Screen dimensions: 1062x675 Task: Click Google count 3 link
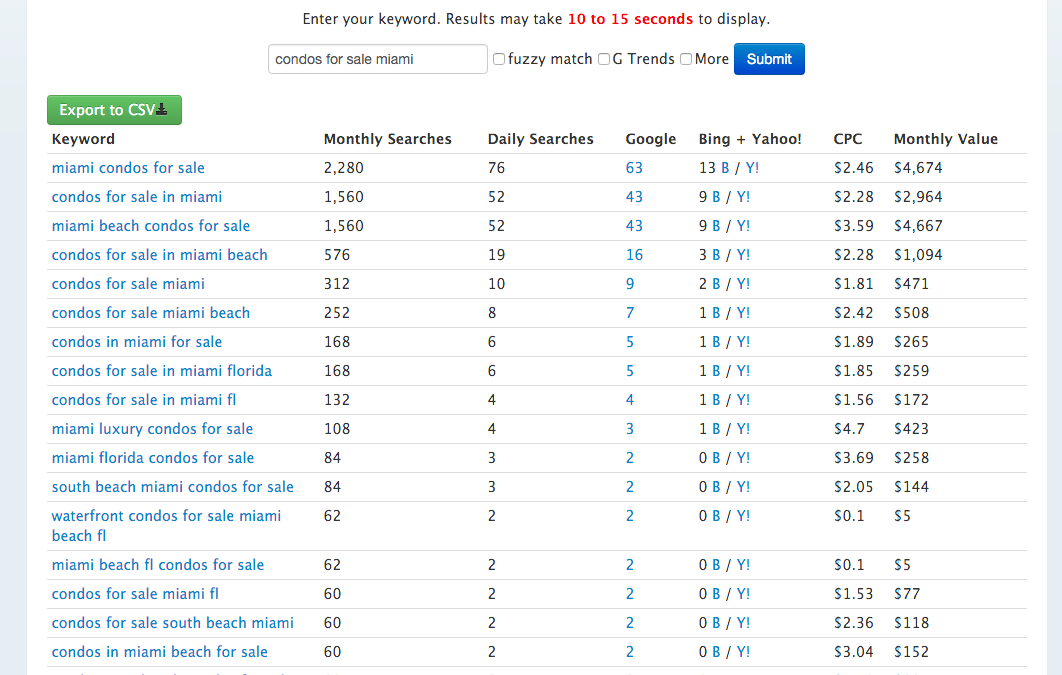pos(630,430)
